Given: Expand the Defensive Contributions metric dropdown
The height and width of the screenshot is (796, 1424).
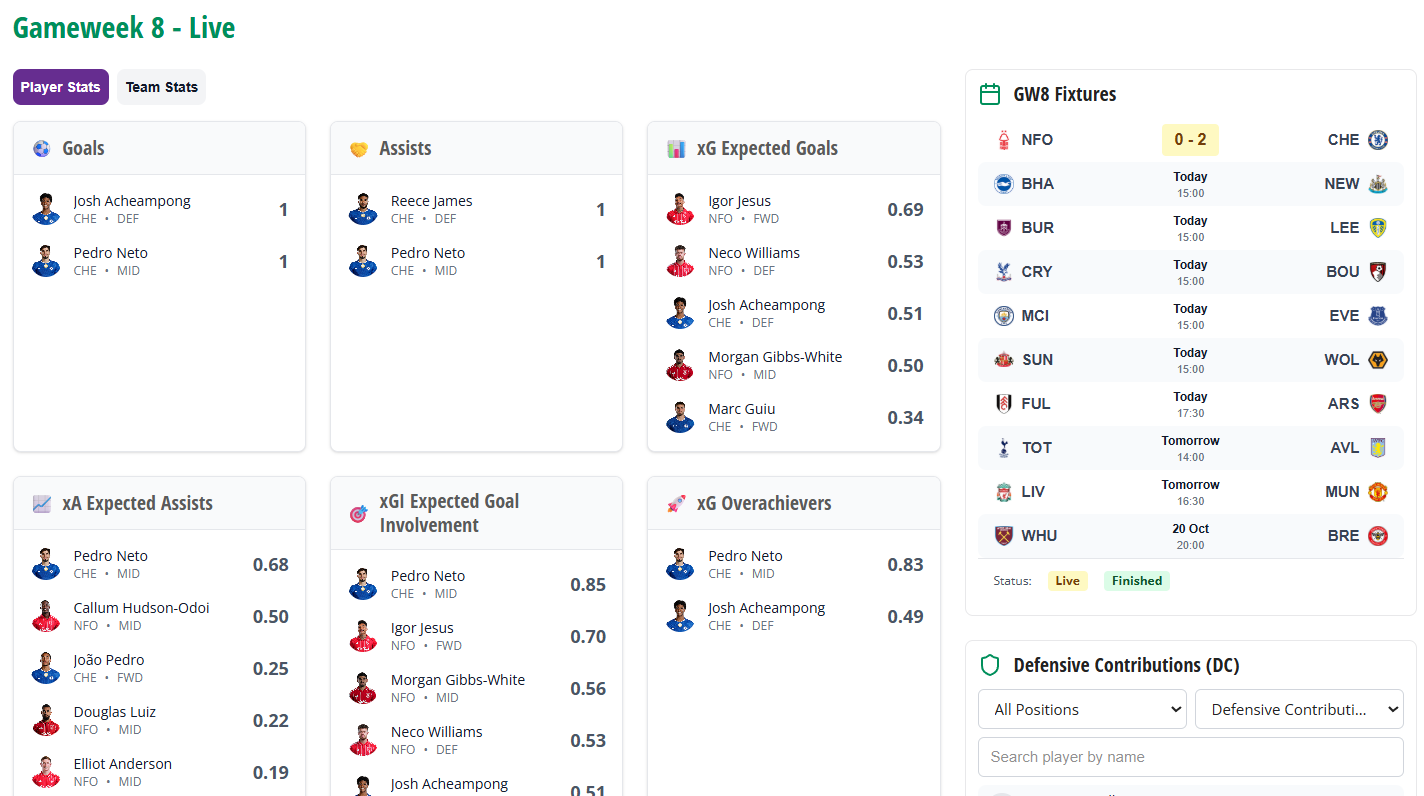Looking at the screenshot, I should pos(1299,709).
